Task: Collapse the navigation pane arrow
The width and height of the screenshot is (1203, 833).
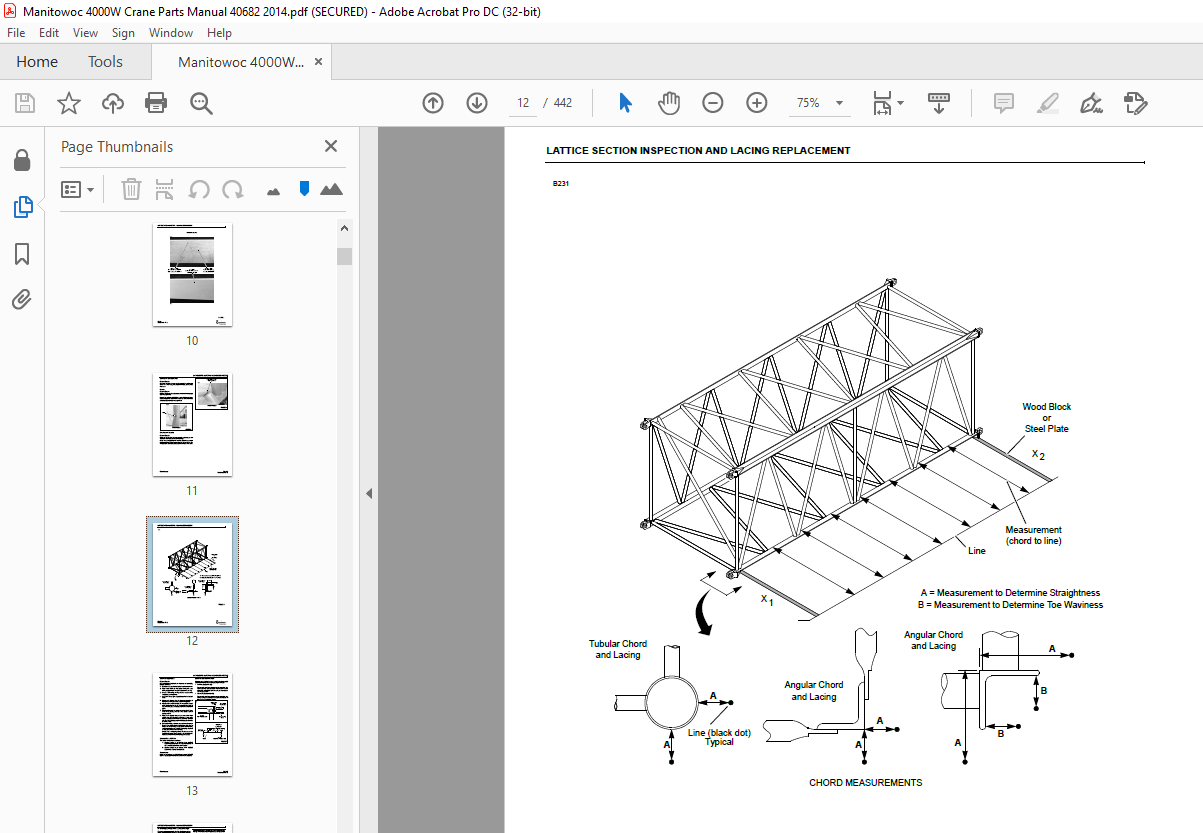Action: pos(368,493)
